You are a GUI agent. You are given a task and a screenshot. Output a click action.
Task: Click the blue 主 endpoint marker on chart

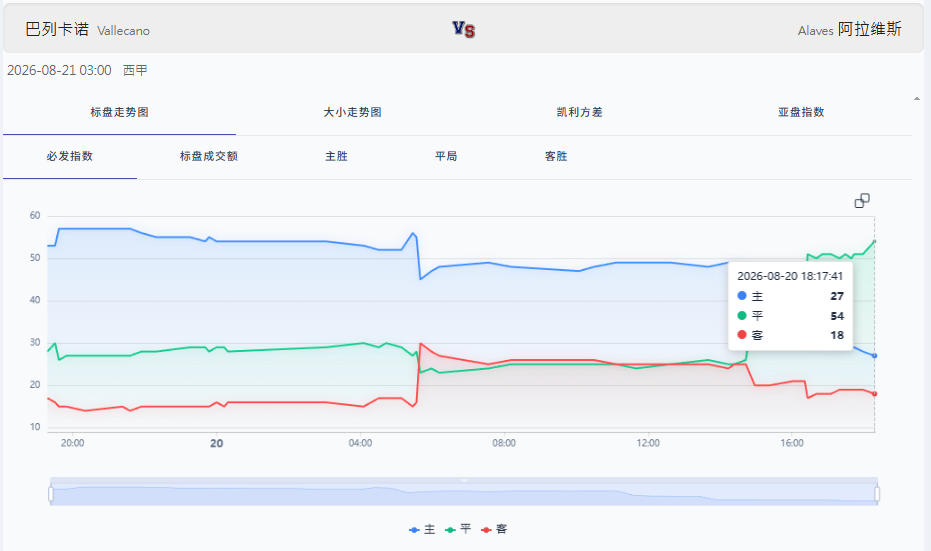click(875, 356)
